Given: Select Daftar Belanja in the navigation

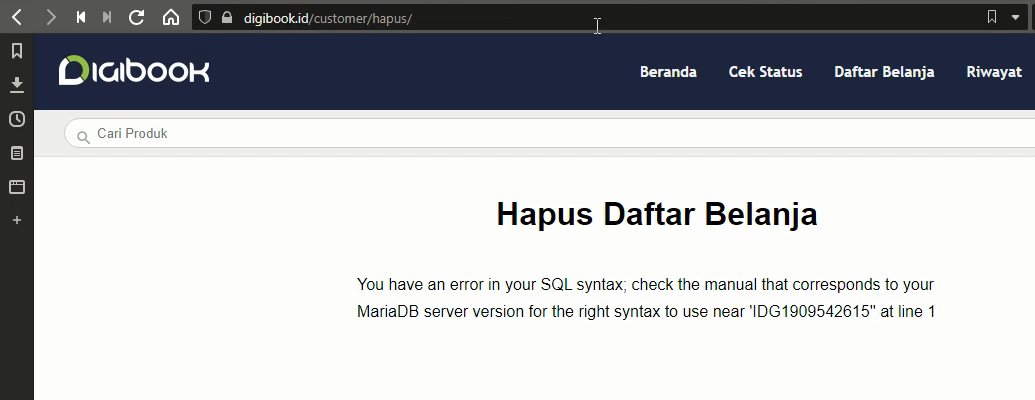Looking at the screenshot, I should tap(884, 72).
